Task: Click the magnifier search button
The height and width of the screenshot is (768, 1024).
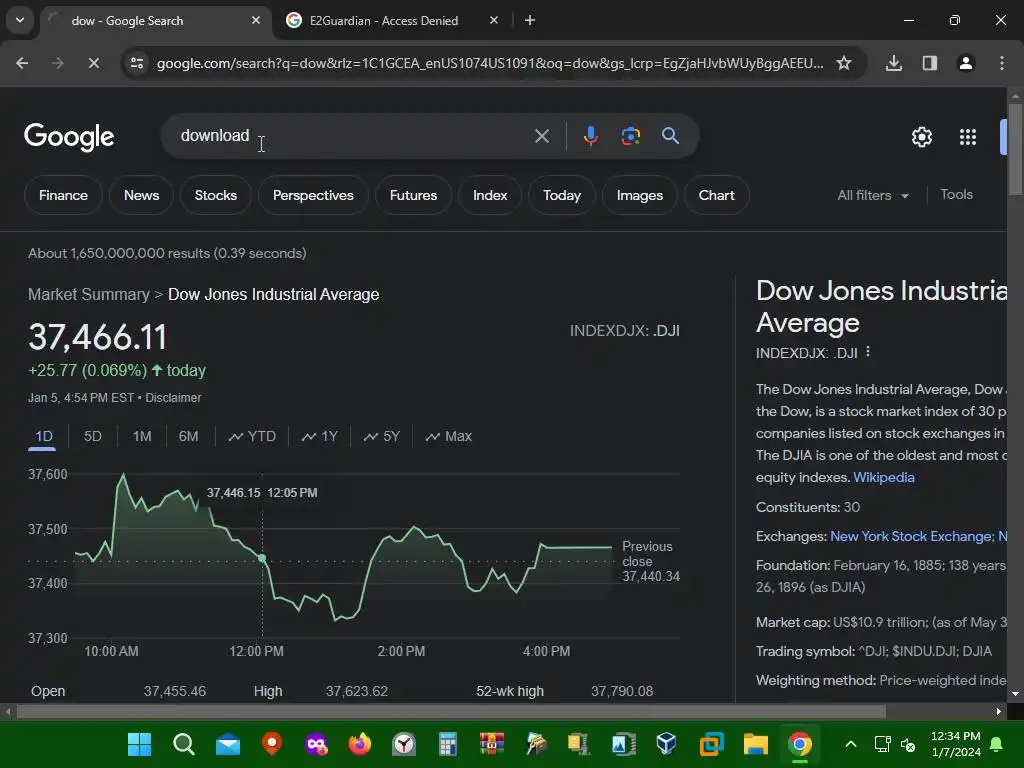Action: click(x=670, y=136)
